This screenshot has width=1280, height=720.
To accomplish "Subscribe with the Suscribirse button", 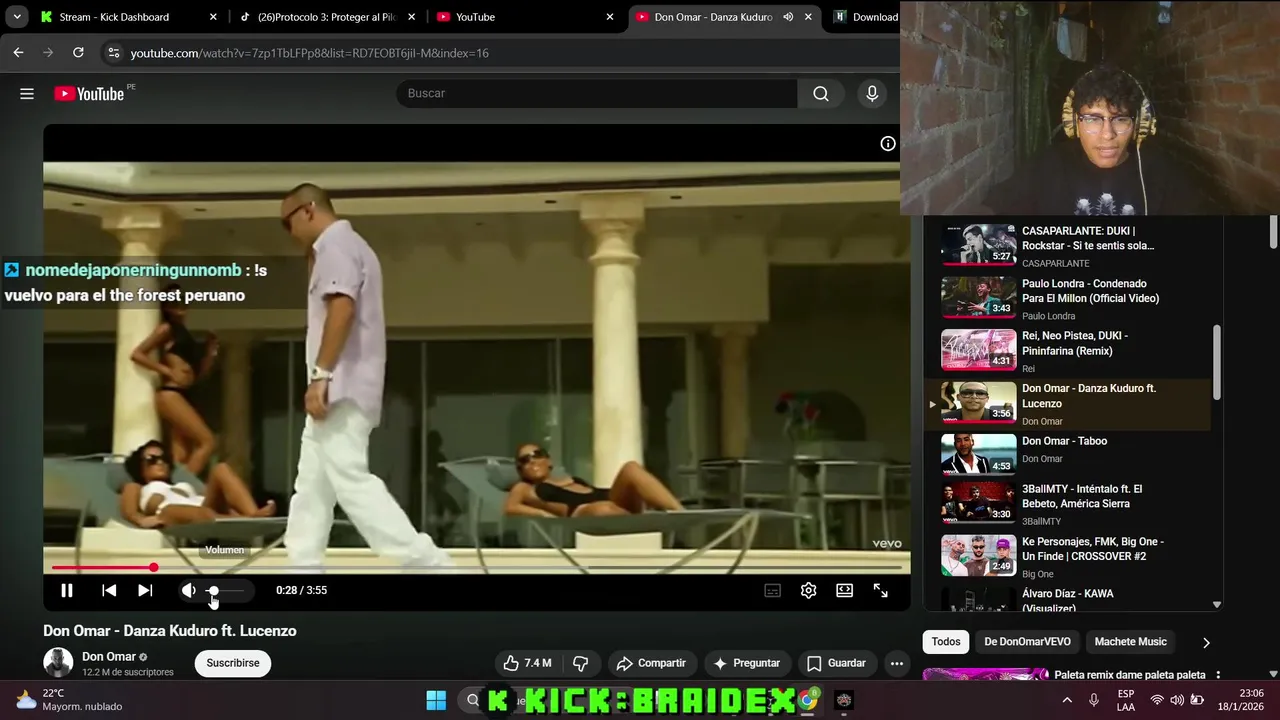I will click(233, 663).
